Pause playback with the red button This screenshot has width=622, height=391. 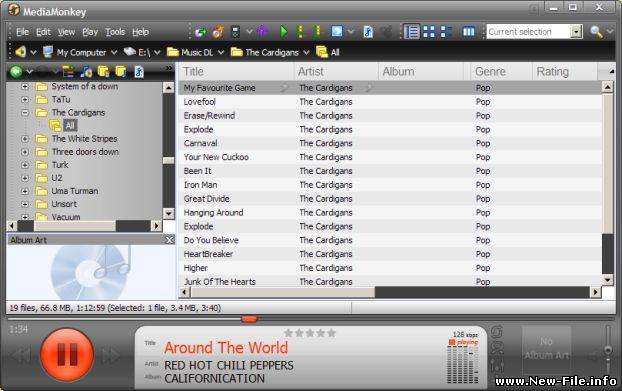coord(67,355)
